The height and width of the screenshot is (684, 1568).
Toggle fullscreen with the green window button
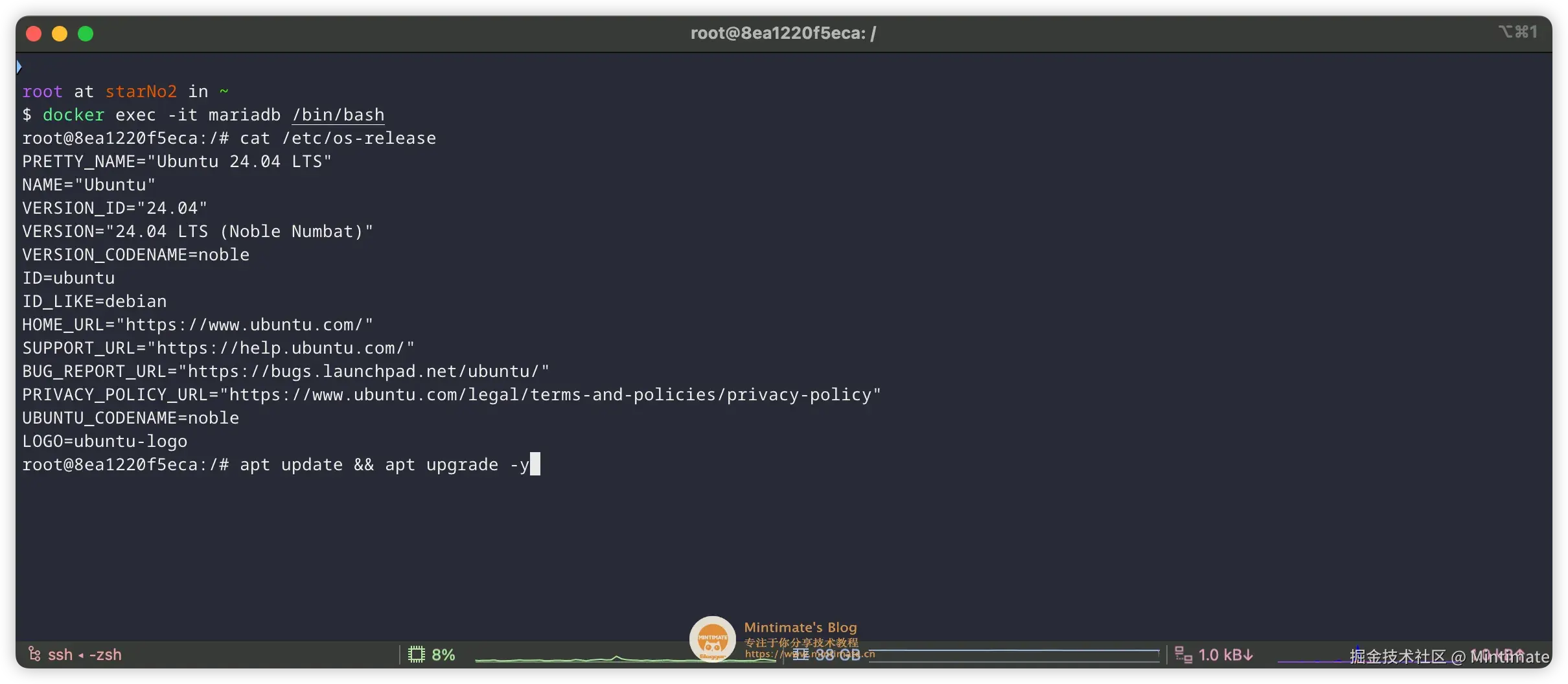pyautogui.click(x=85, y=33)
